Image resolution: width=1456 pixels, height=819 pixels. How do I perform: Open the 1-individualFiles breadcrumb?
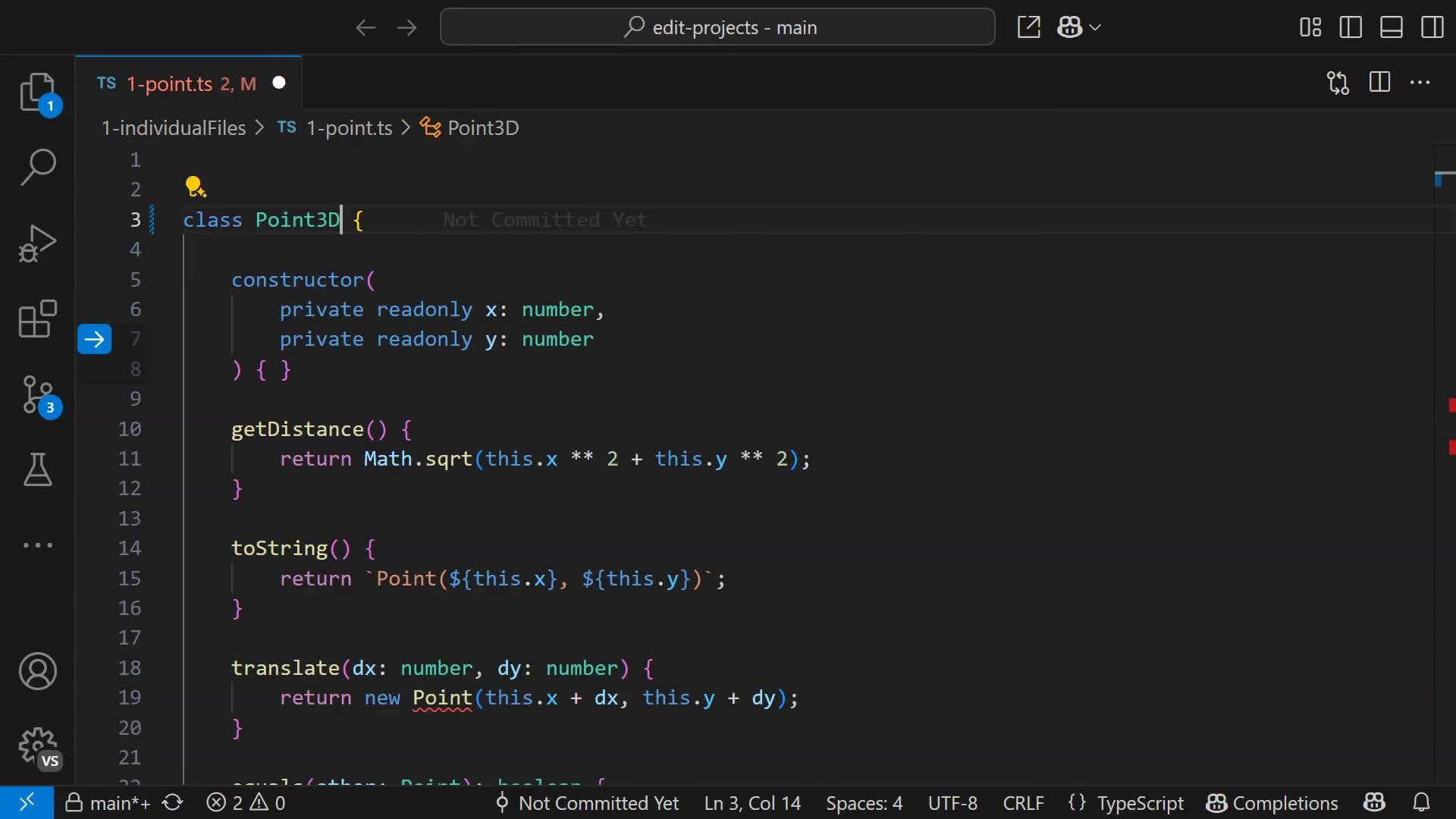tap(174, 127)
